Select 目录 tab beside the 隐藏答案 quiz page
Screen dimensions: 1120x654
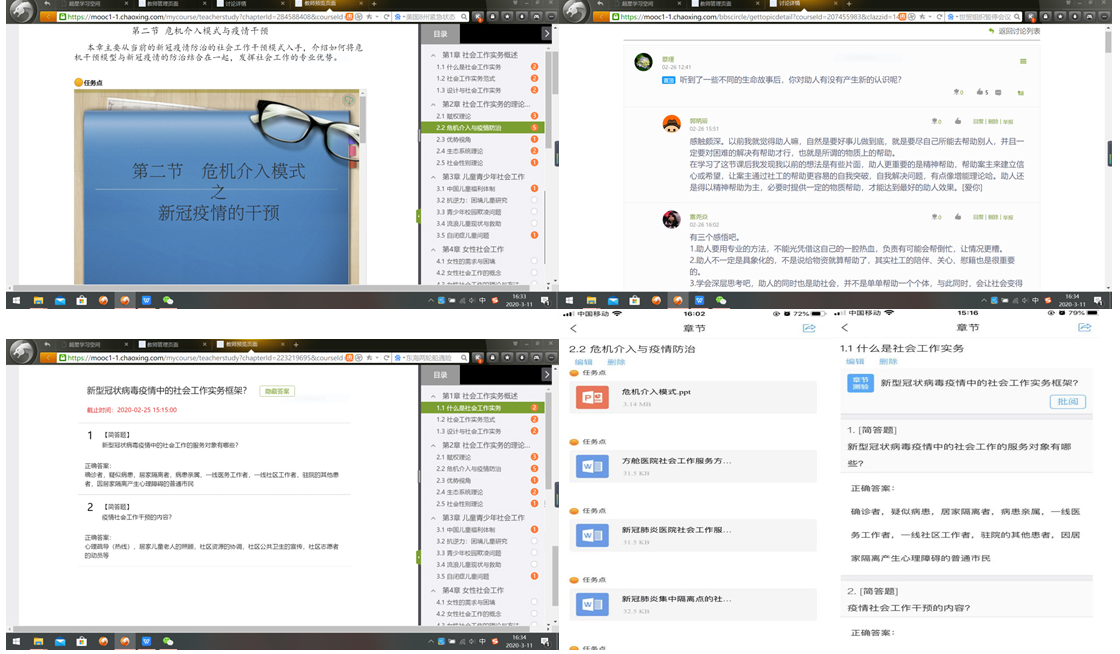[441, 375]
